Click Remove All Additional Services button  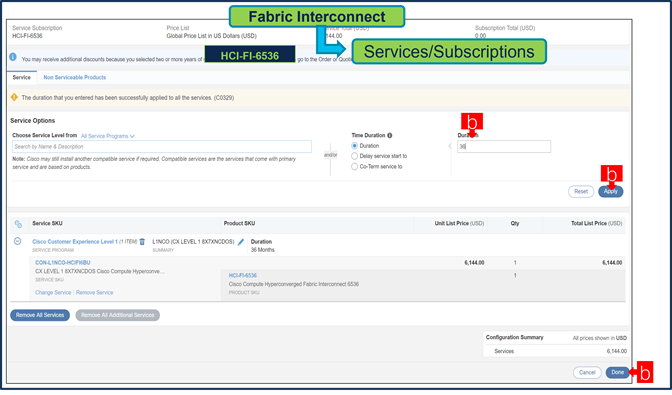point(117,315)
